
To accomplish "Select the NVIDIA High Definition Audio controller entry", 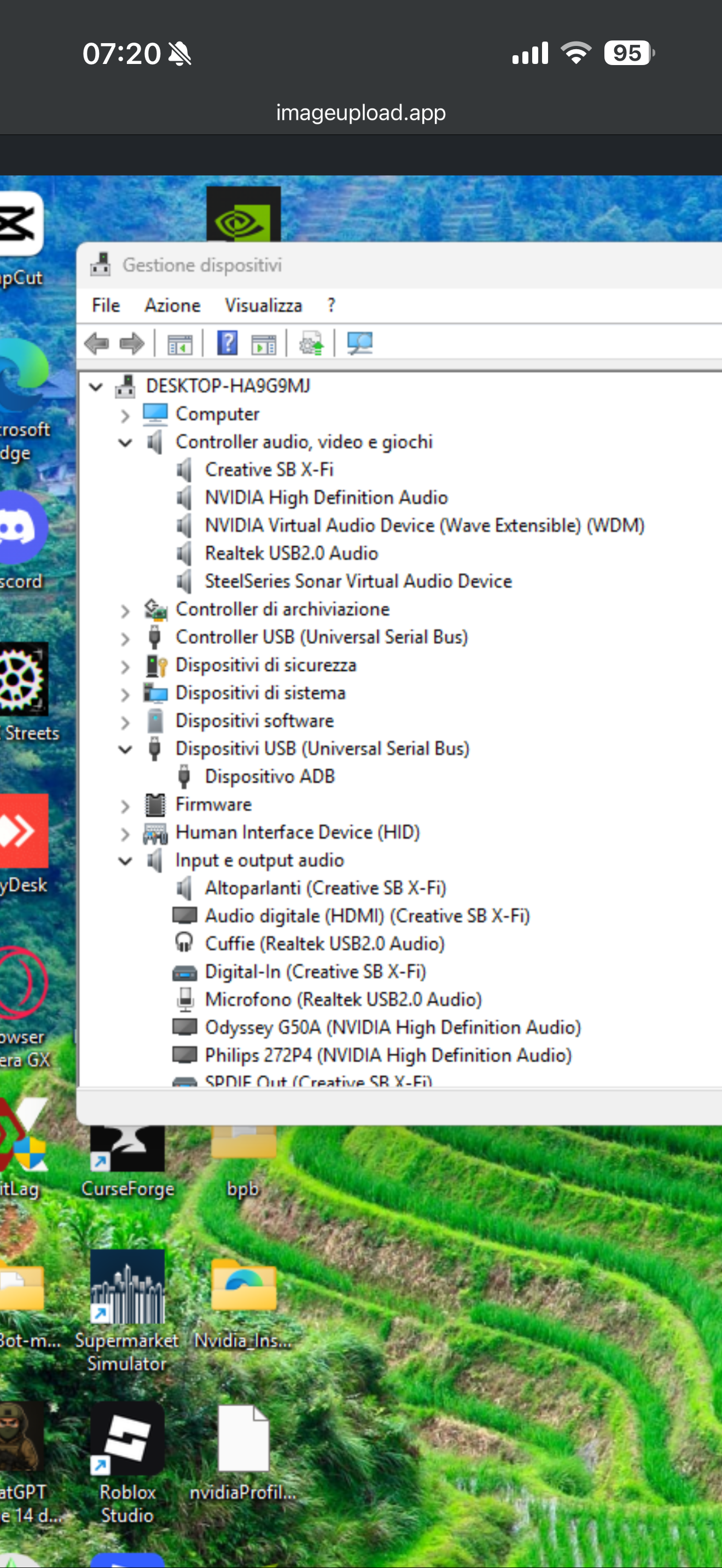I will click(x=327, y=498).
